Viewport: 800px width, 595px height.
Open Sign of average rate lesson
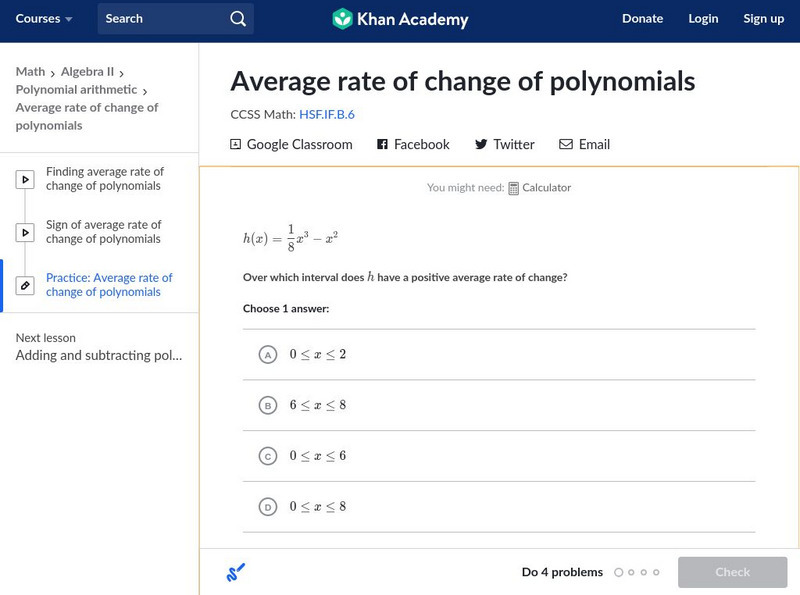(x=103, y=232)
